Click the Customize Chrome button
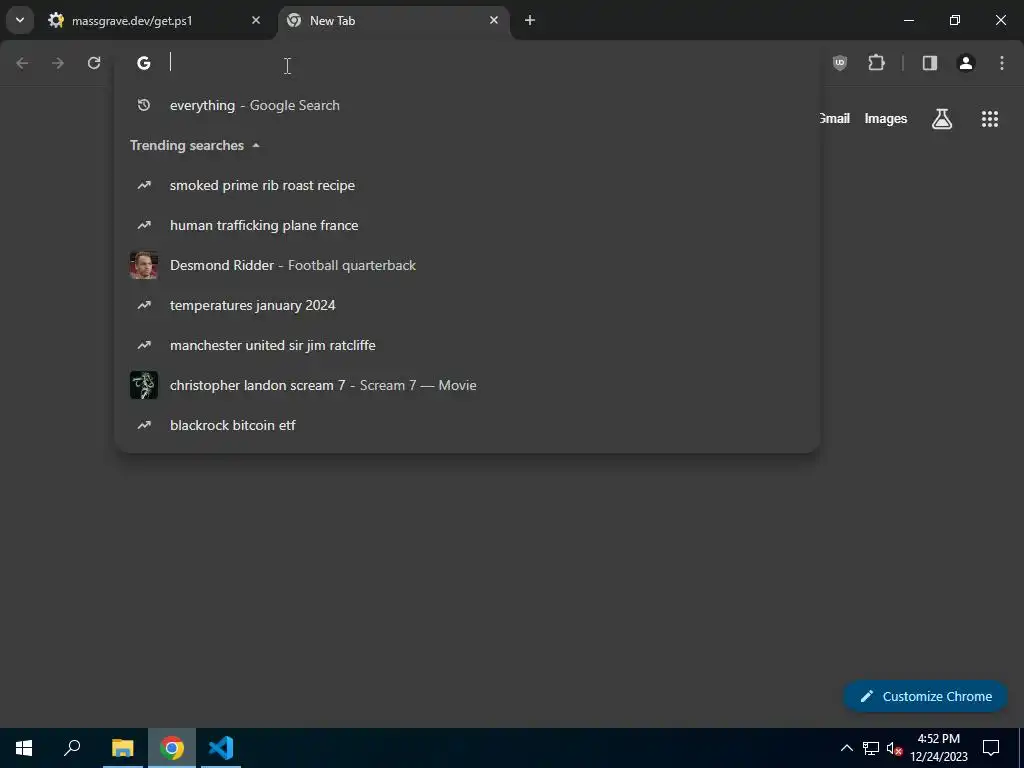The width and height of the screenshot is (1024, 768). point(926,696)
